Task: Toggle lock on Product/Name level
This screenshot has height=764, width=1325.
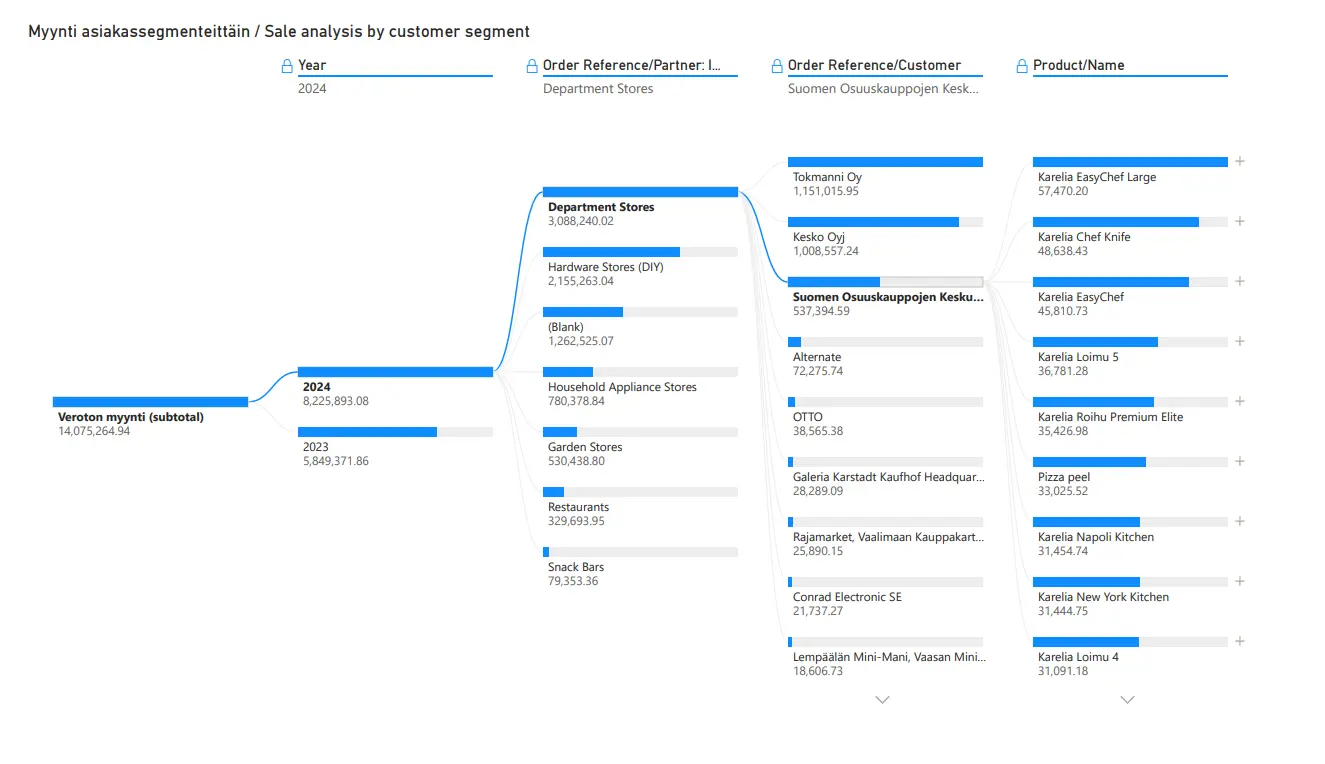Action: tap(1022, 66)
